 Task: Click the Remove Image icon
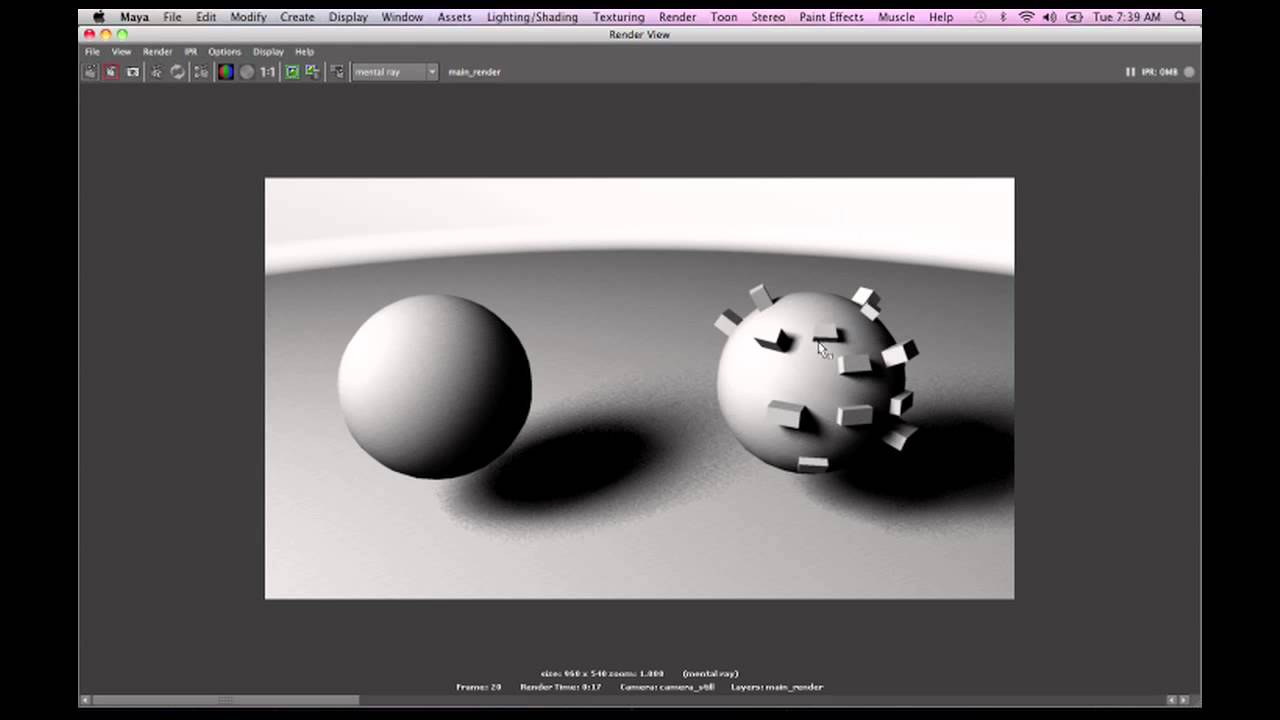(x=313, y=72)
